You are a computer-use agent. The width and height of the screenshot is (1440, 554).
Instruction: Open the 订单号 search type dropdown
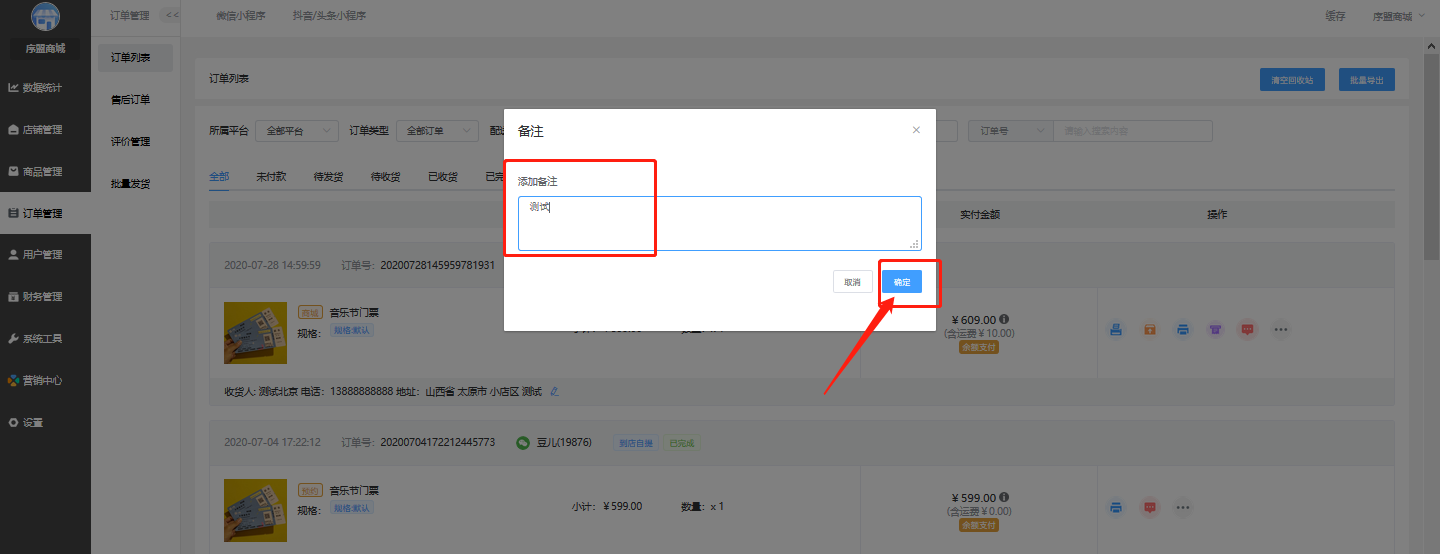pos(1011,131)
